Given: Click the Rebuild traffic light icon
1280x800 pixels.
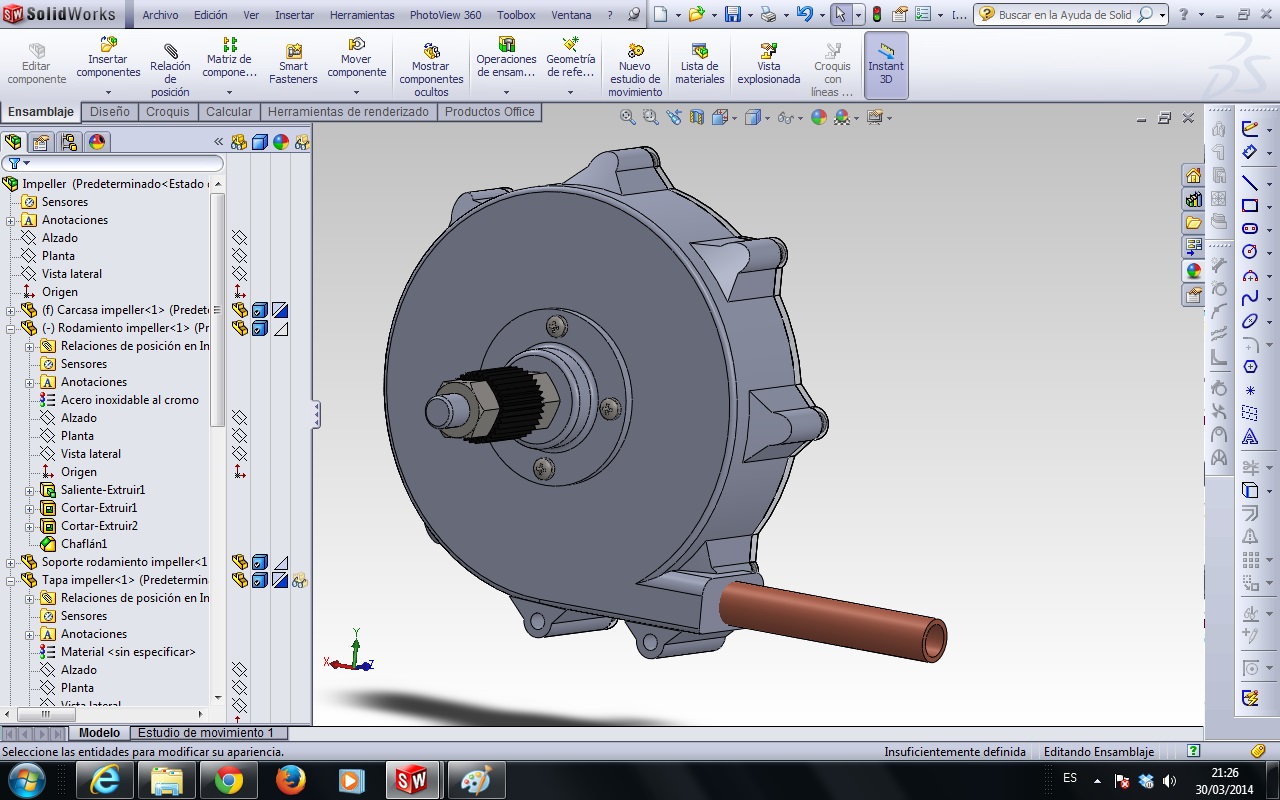Looking at the screenshot, I should [877, 14].
